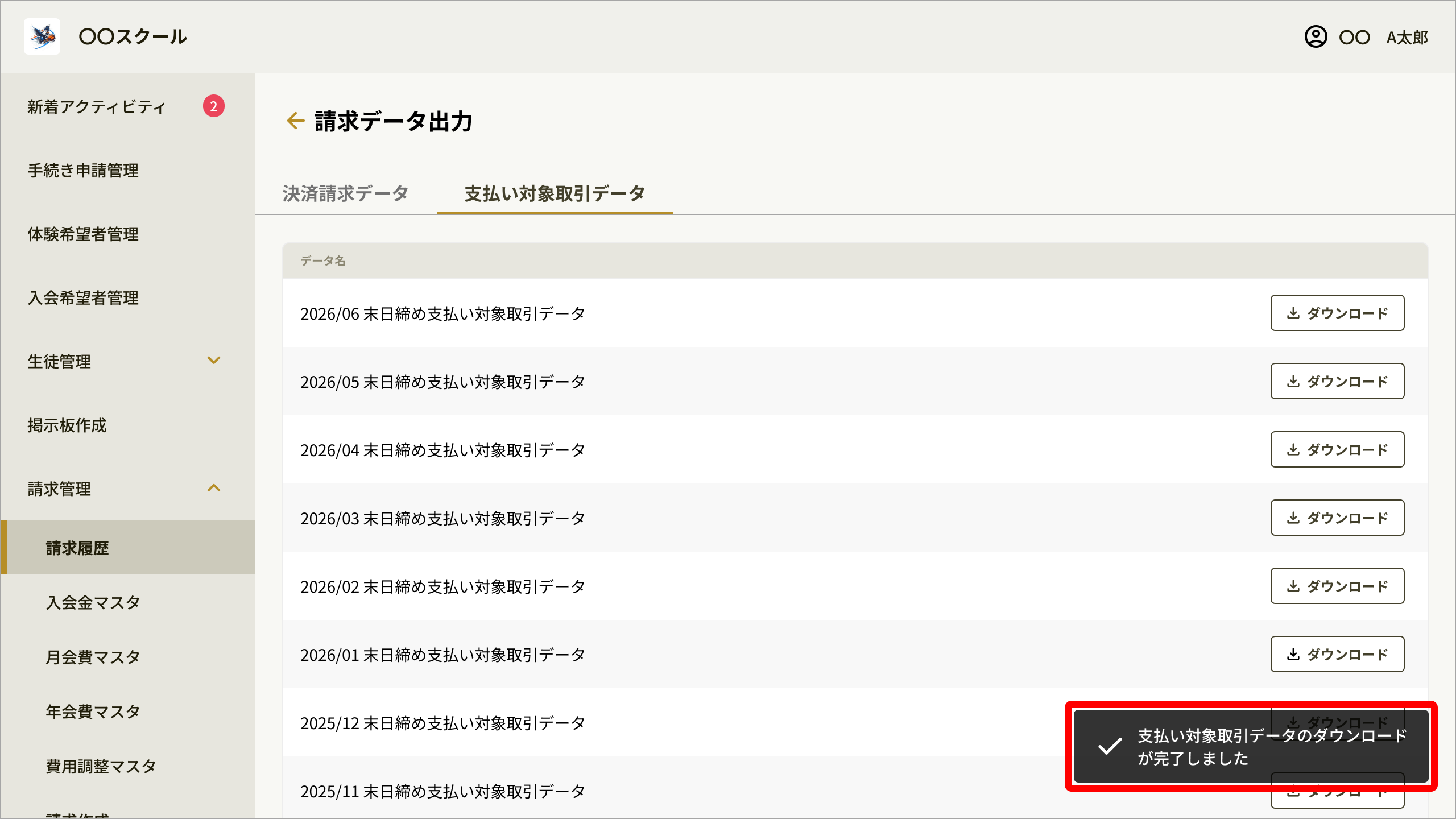The height and width of the screenshot is (819, 1456).
Task: Download the 2026/01 transaction data
Action: 1337,654
